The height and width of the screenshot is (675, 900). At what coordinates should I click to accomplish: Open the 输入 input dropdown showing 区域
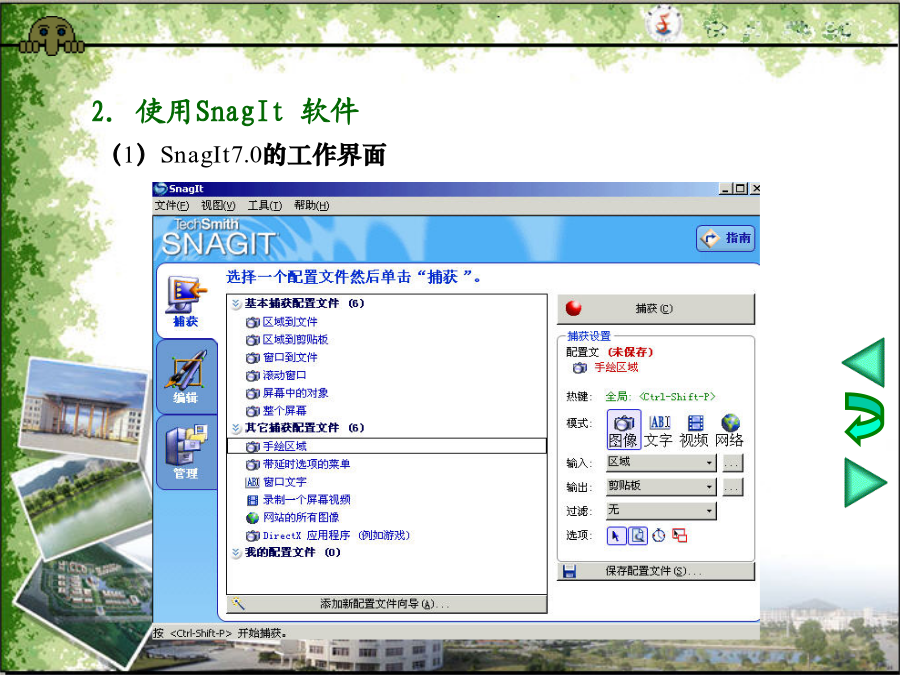(661, 462)
